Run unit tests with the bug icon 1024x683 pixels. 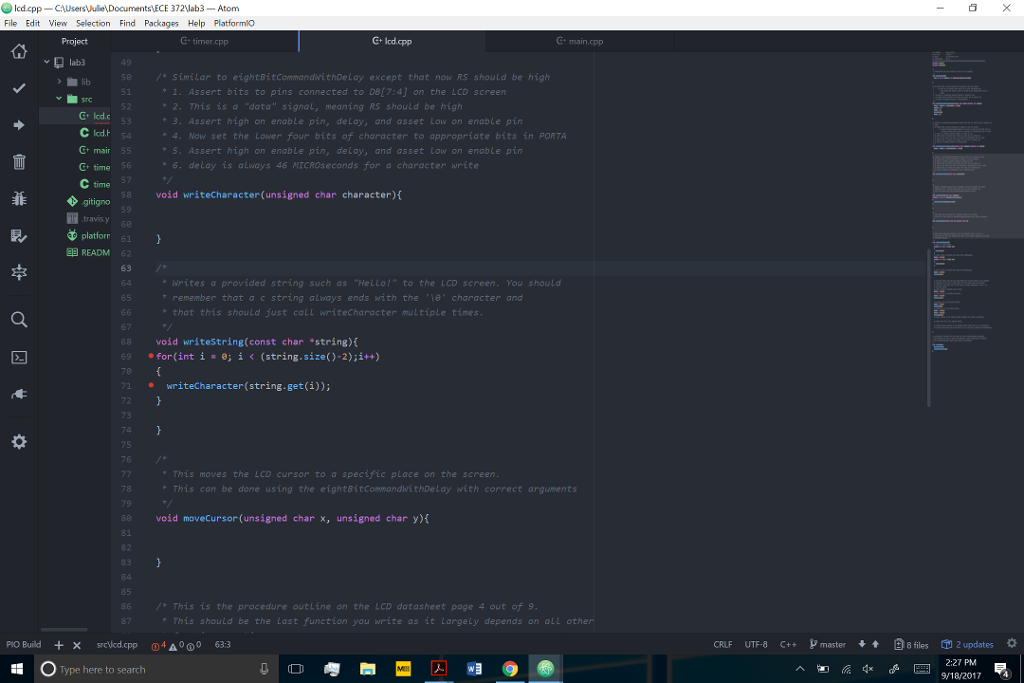pyautogui.click(x=18, y=199)
